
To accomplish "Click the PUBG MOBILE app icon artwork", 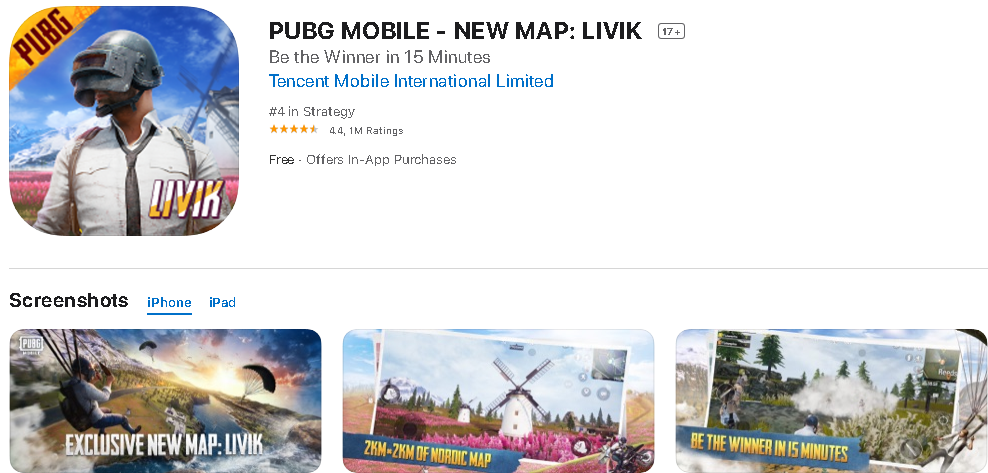I will coord(124,121).
